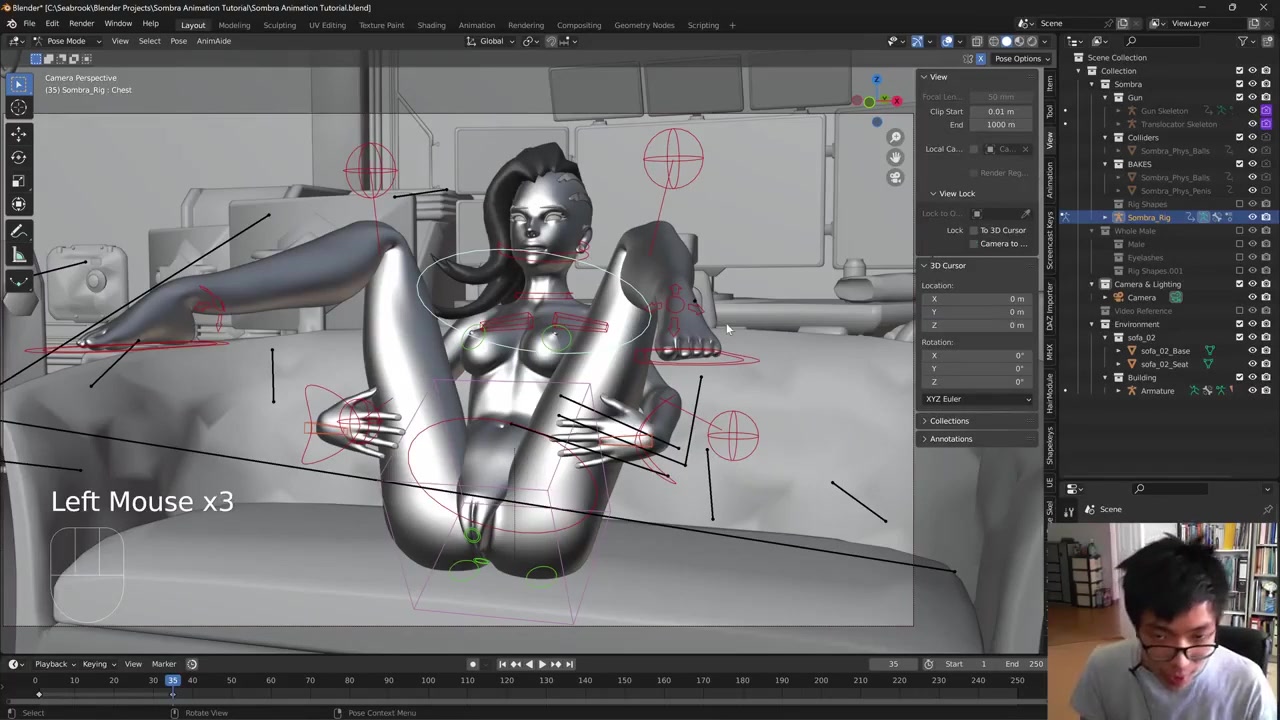Open the Render menu in the top bar

point(81,23)
